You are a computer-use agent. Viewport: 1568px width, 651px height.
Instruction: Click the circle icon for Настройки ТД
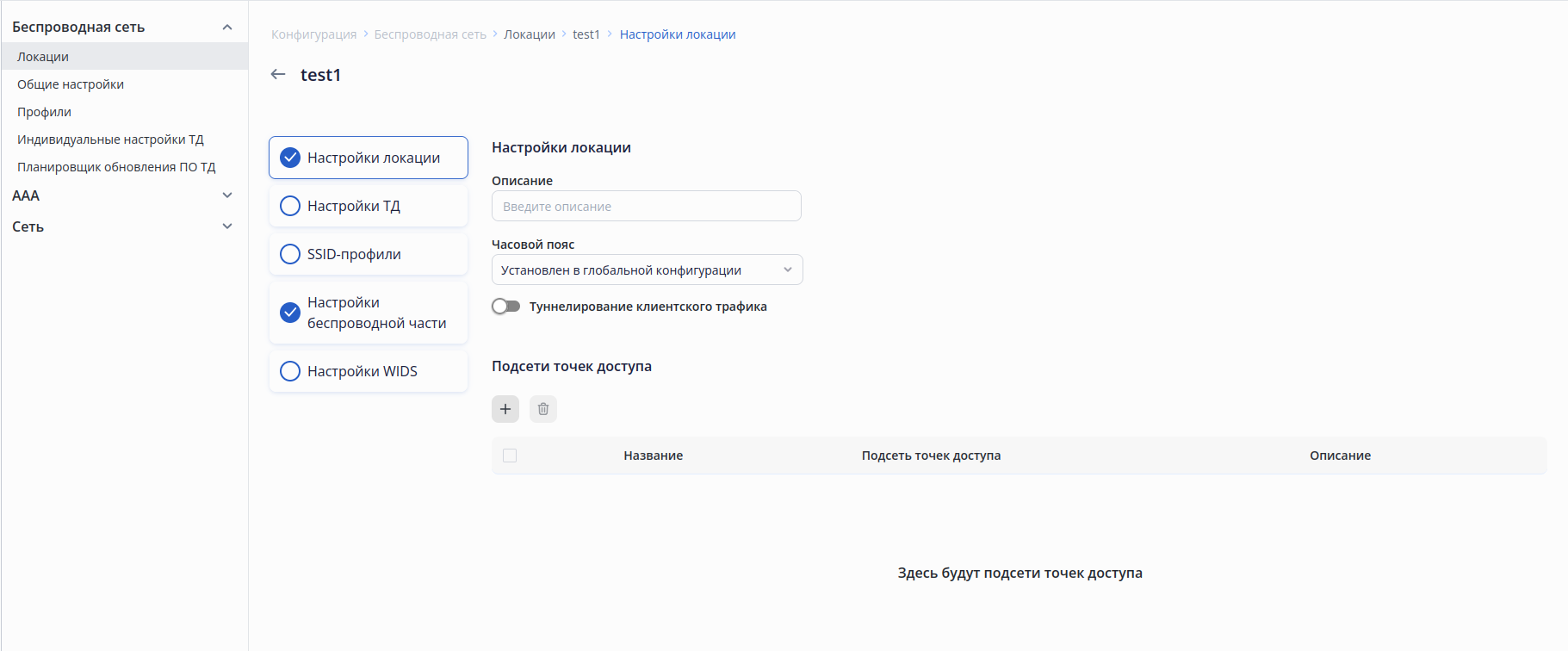(291, 206)
